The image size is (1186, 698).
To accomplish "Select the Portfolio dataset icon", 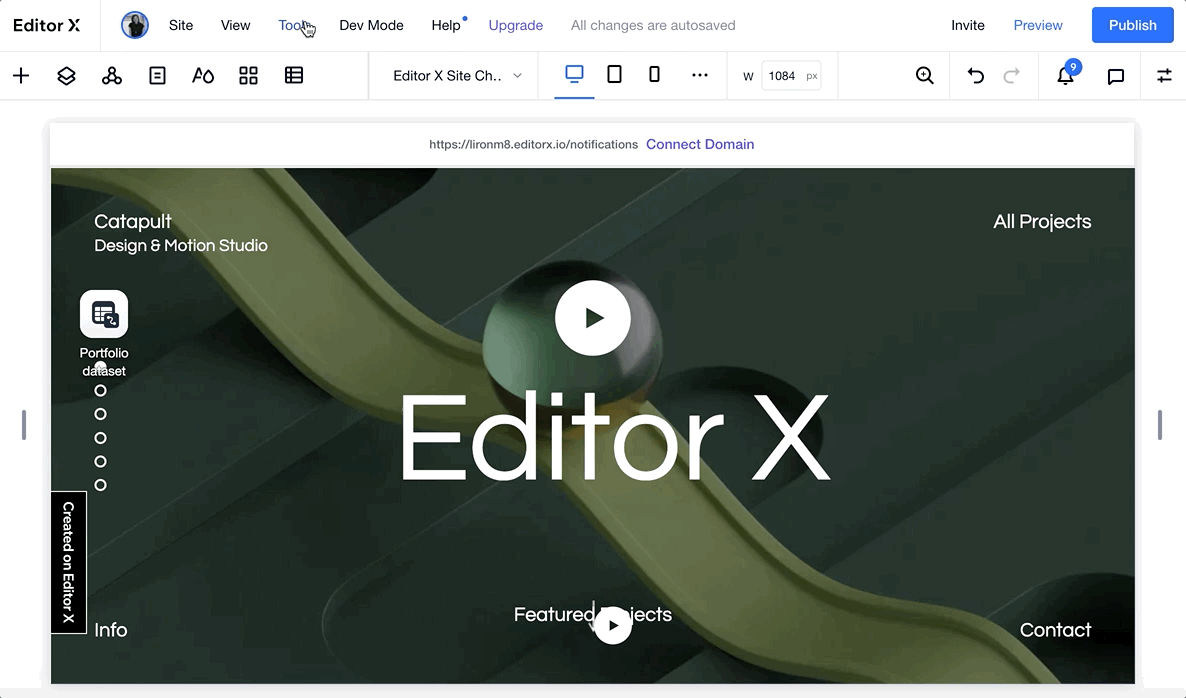I will point(104,314).
